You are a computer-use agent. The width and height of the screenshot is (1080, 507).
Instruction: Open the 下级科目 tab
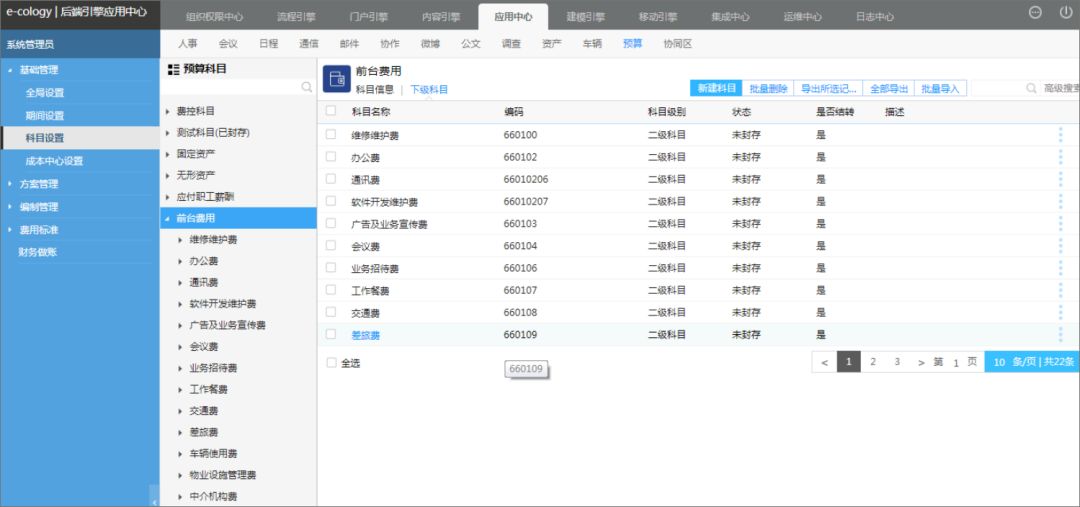click(x=429, y=90)
